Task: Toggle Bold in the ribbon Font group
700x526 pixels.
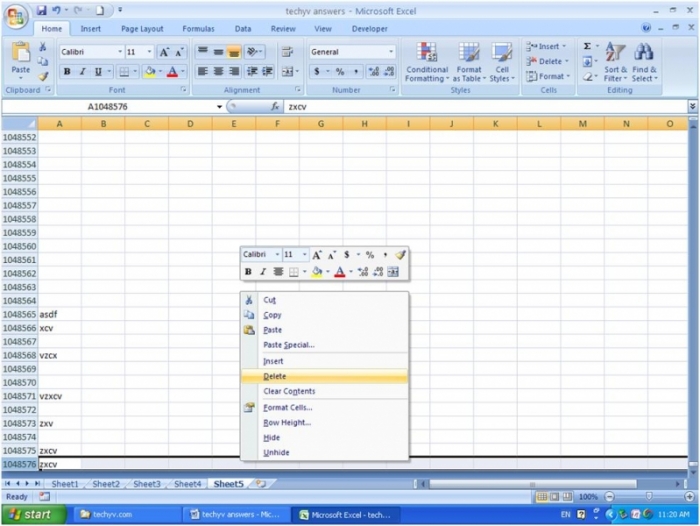Action: (67, 72)
